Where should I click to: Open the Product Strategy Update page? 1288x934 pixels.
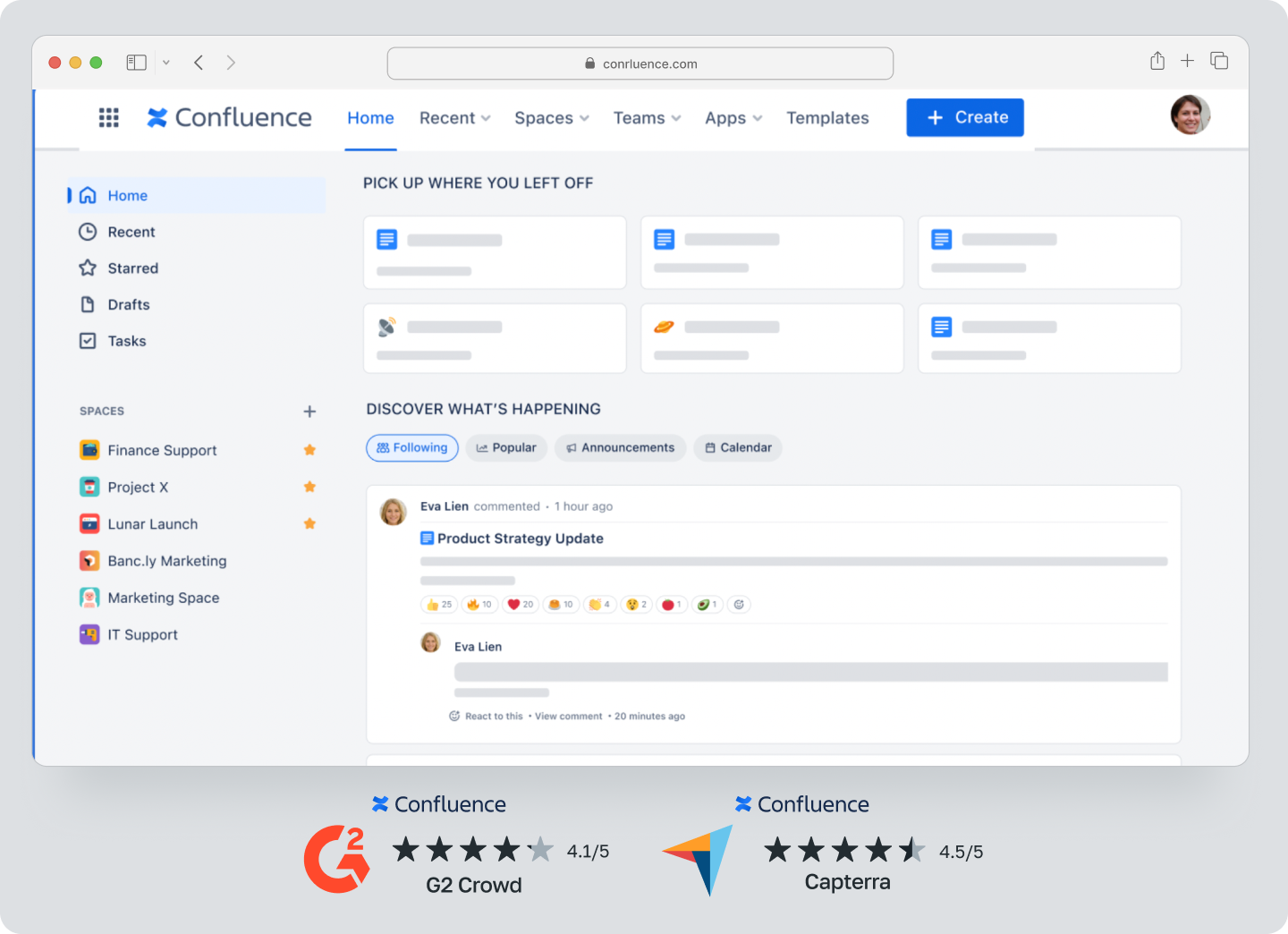(520, 539)
